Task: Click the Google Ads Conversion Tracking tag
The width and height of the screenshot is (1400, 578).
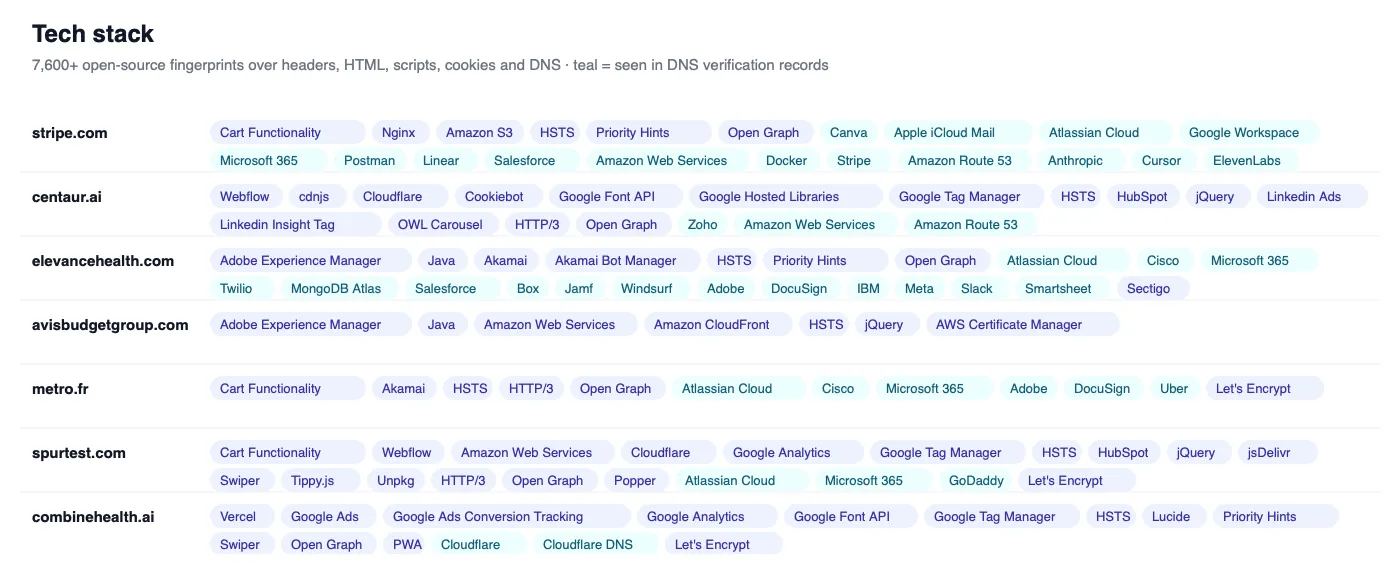Action: 507,517
